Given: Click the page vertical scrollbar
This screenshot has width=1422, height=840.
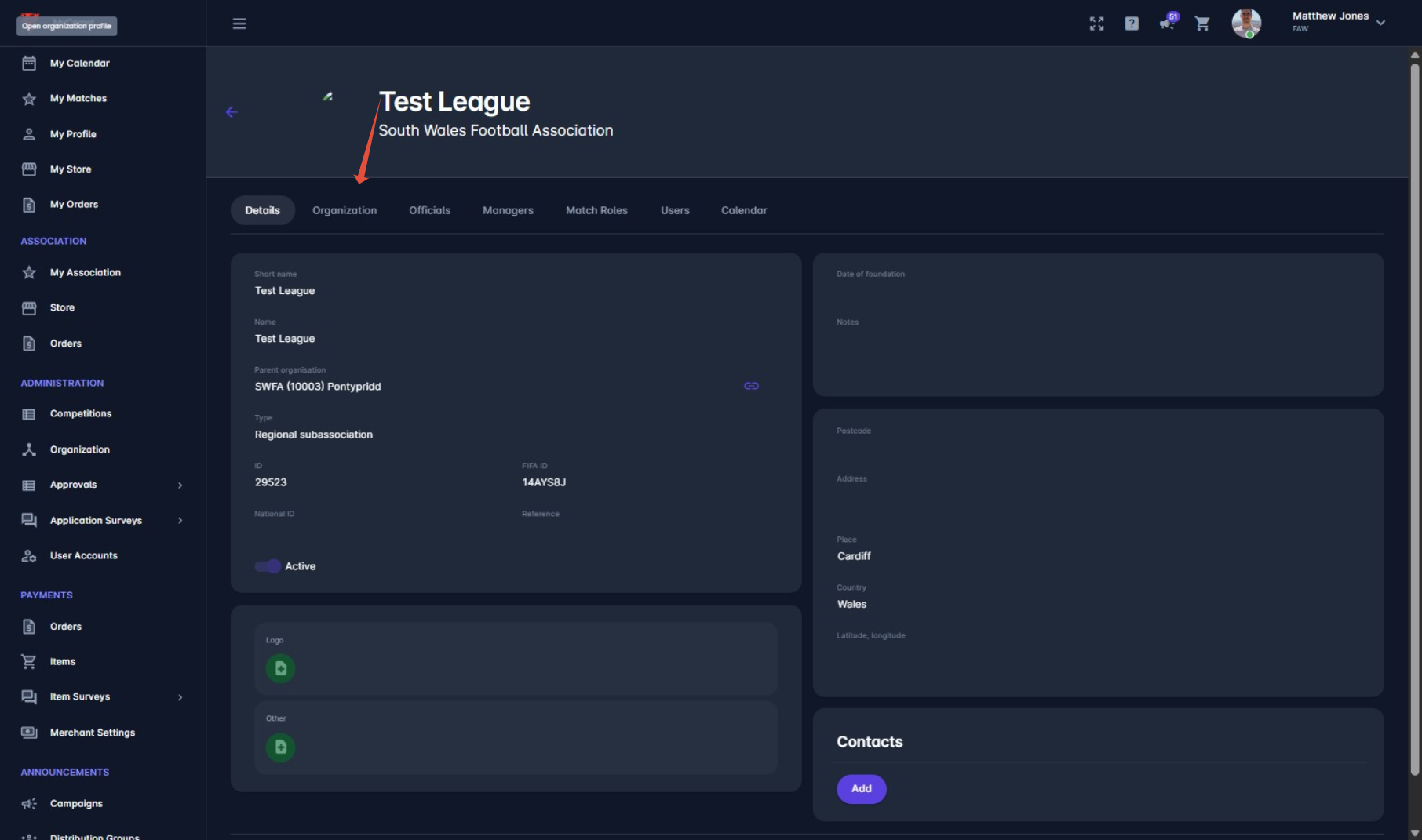Looking at the screenshot, I should click(1415, 420).
